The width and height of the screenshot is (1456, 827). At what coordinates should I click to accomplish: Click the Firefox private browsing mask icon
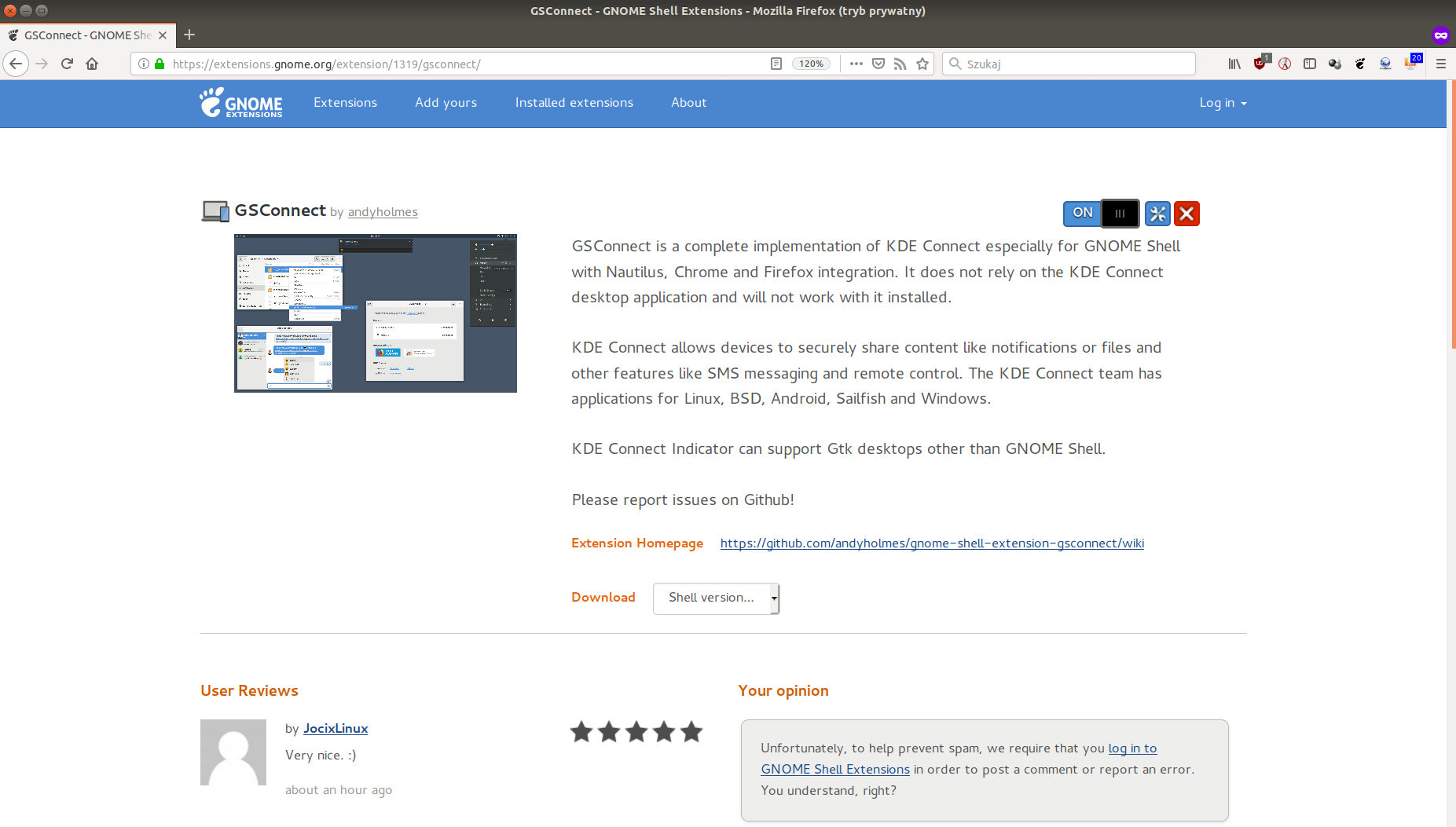[x=1441, y=35]
